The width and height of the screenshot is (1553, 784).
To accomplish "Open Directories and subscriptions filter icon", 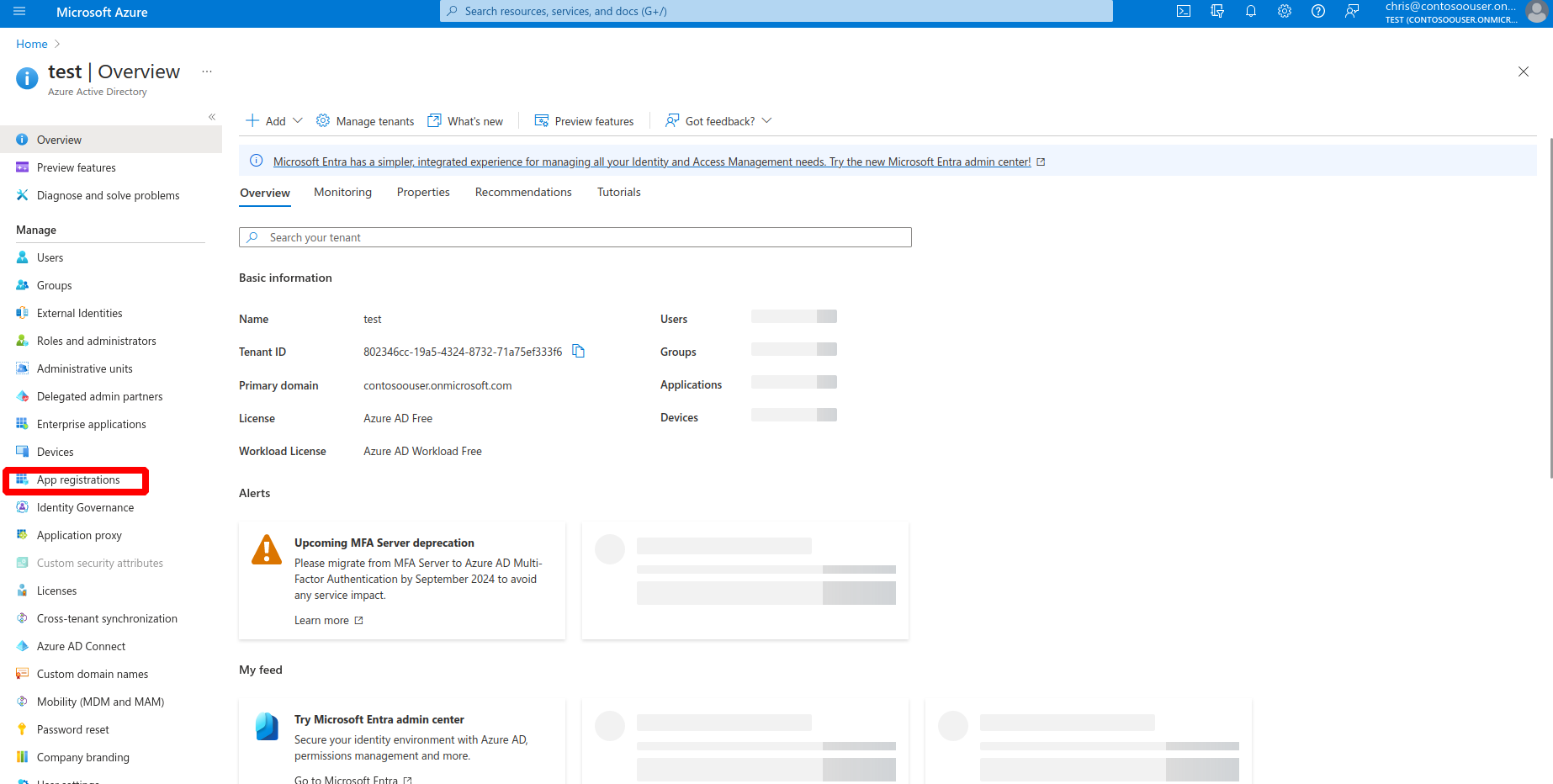I will tap(1217, 12).
